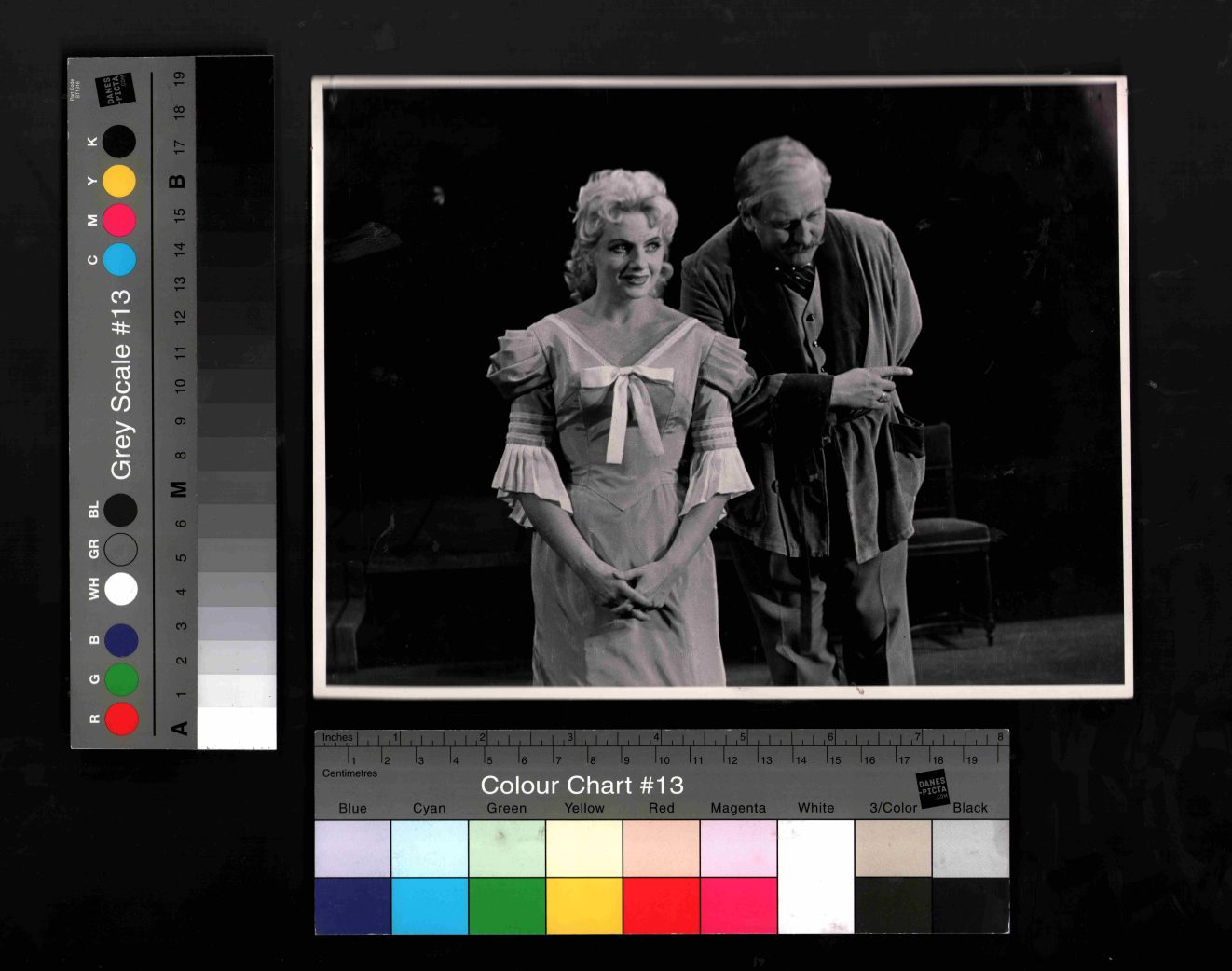Click the red R circle on grey scale card
The width and height of the screenshot is (1232, 971).
(x=121, y=719)
